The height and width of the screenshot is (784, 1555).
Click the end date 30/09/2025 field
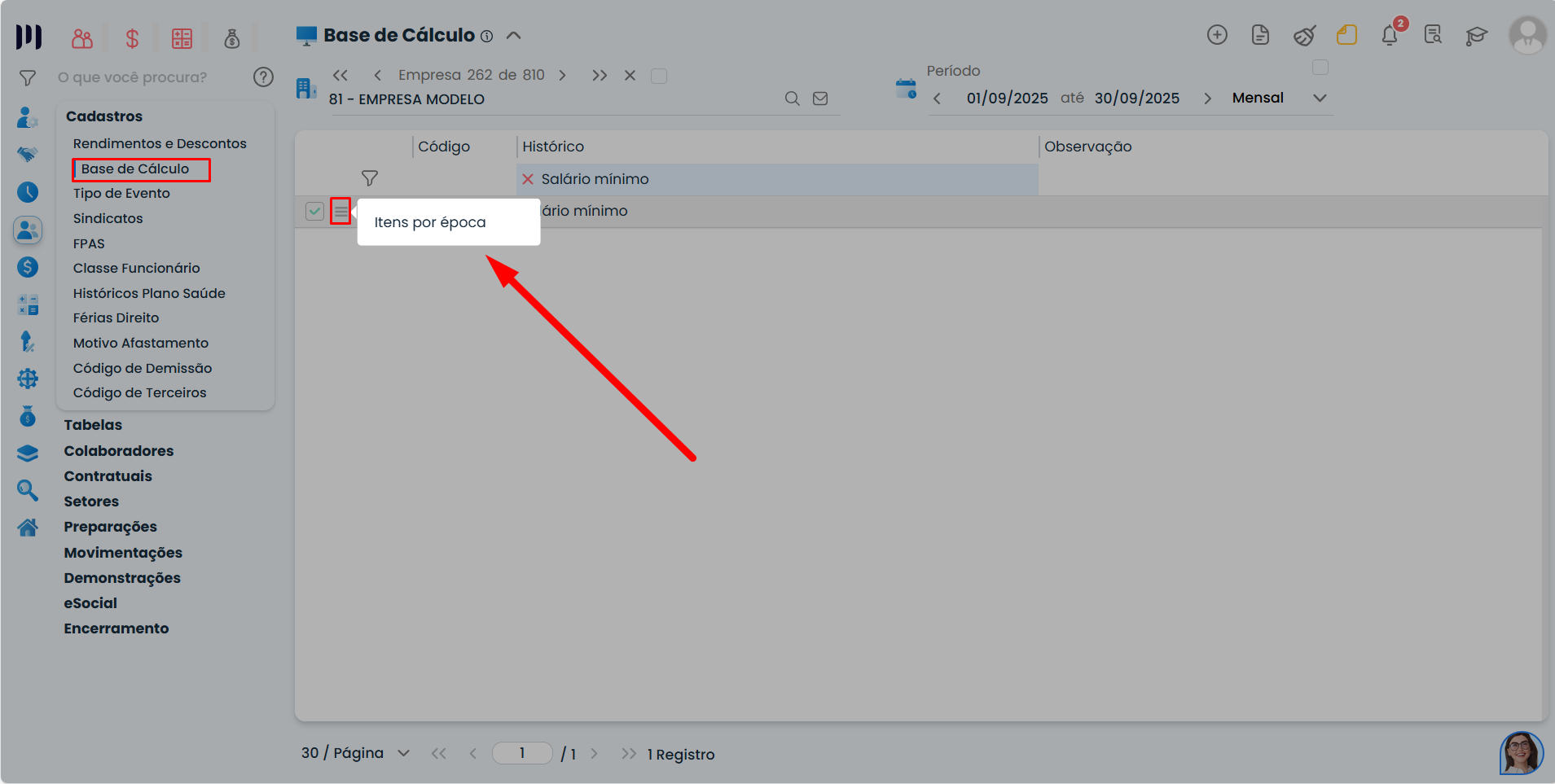coord(1137,98)
